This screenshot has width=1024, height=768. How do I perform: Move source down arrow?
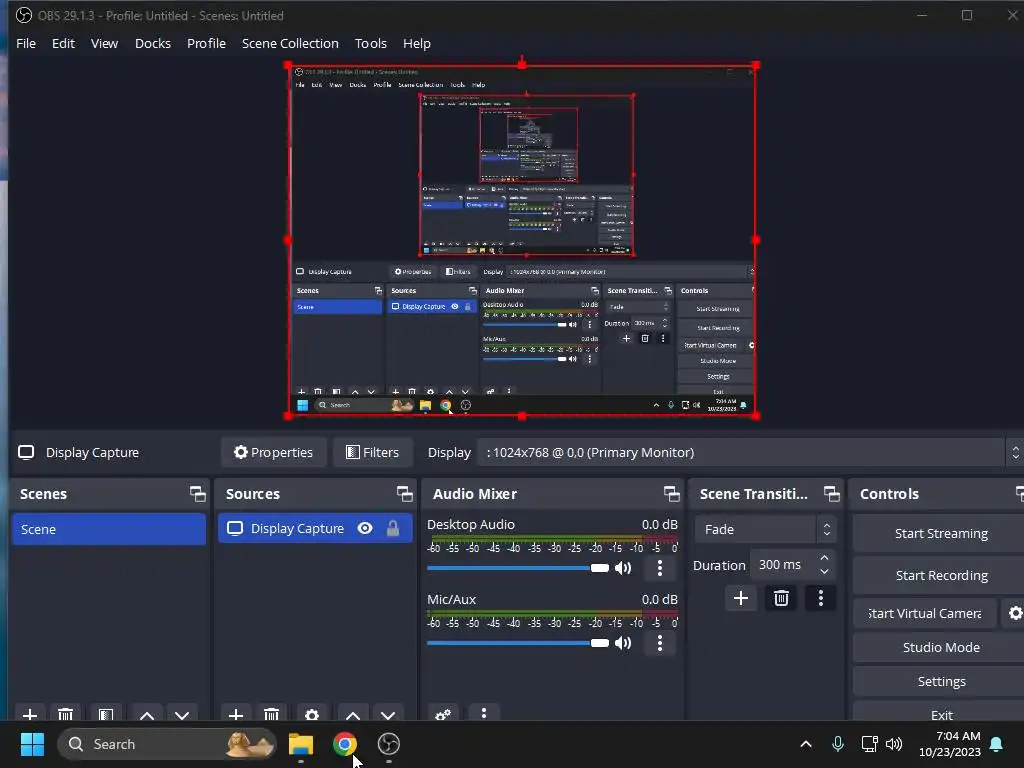point(388,714)
